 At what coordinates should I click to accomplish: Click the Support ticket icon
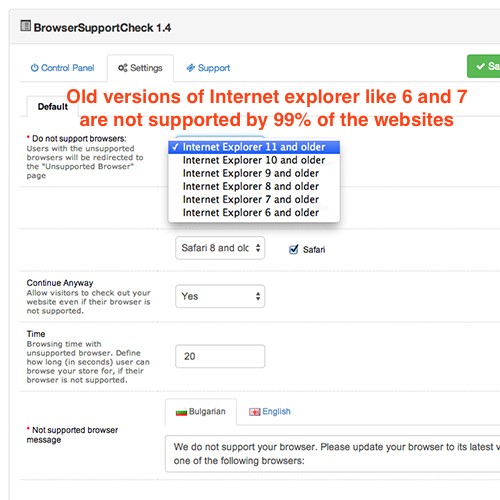(x=190, y=68)
